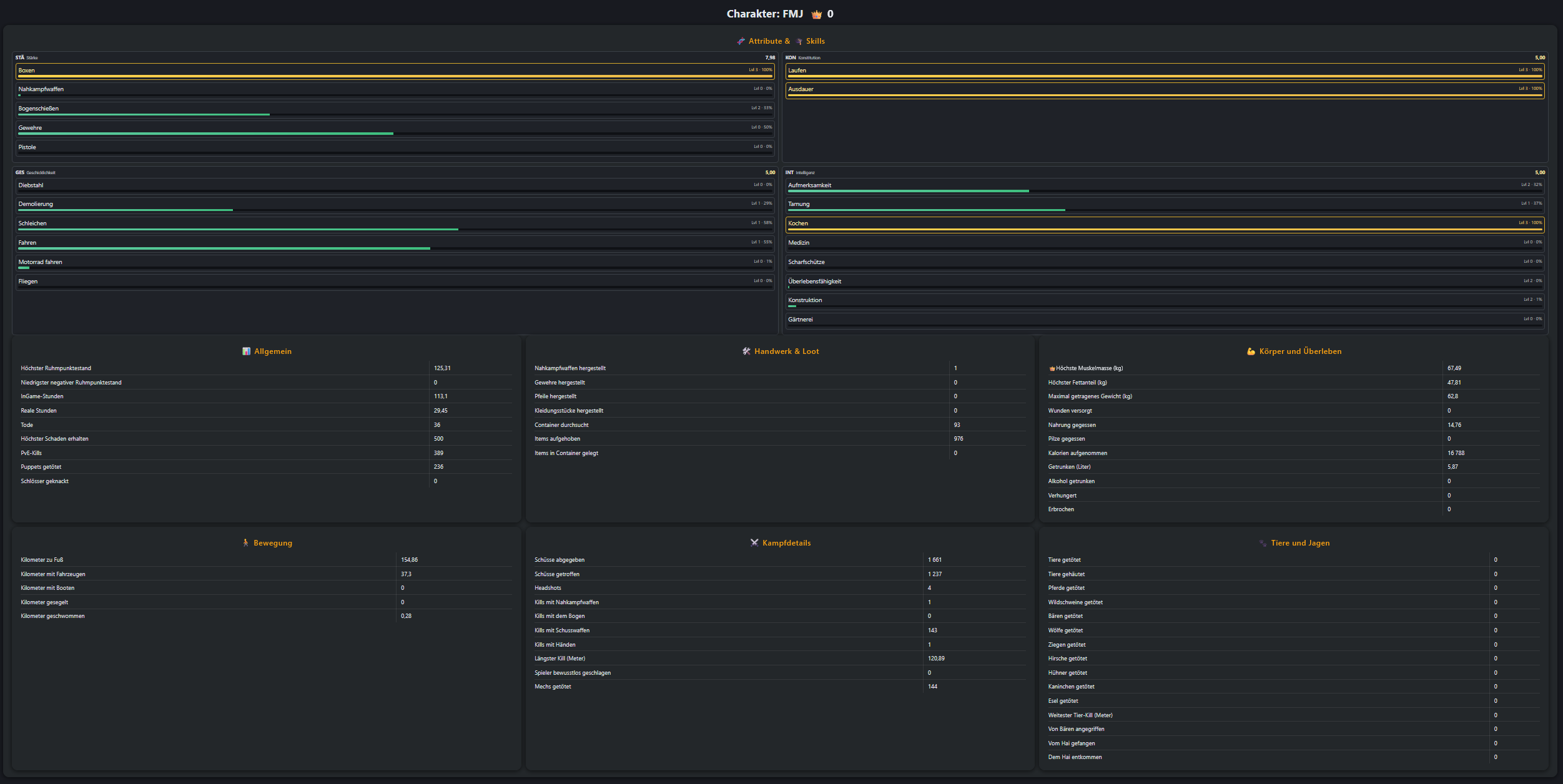
Task: Click the chart icon beside Allgemein
Action: (245, 351)
